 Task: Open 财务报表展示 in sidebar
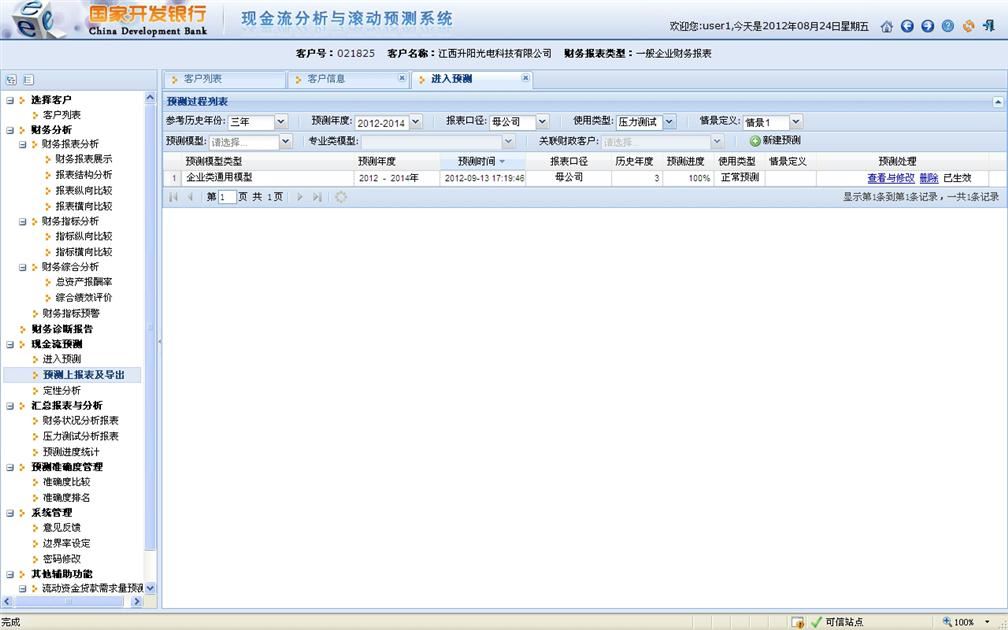(84, 159)
